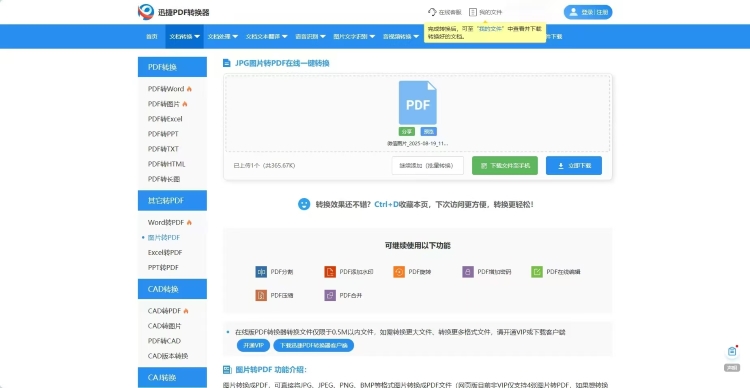This screenshot has height=388, width=750.
Task: Click the PDF旋转 icon
Action: [x=399, y=272]
